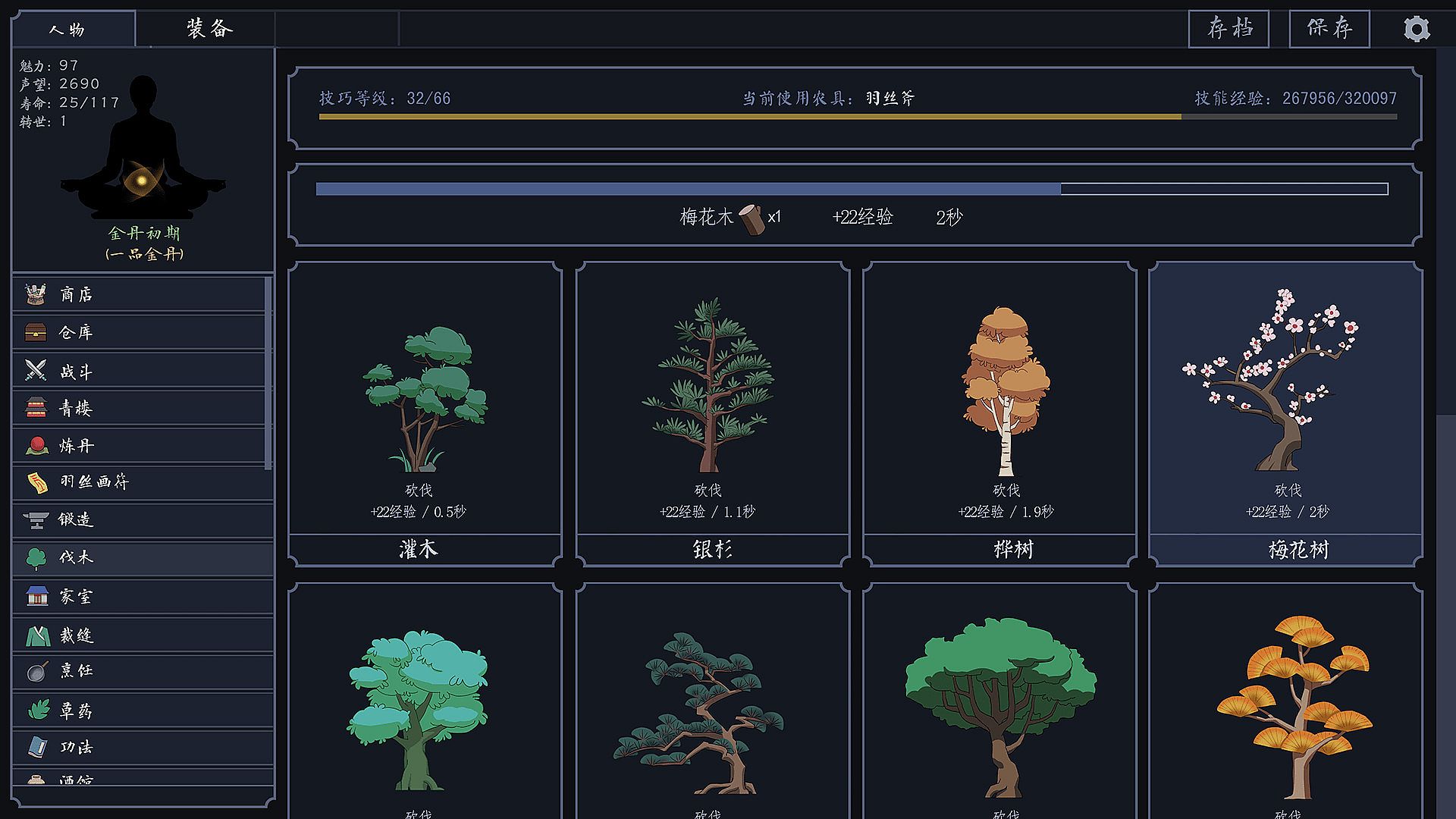Image resolution: width=1456 pixels, height=819 pixels.
Task: Switch to the 装备 equipment tab
Action: (x=209, y=30)
